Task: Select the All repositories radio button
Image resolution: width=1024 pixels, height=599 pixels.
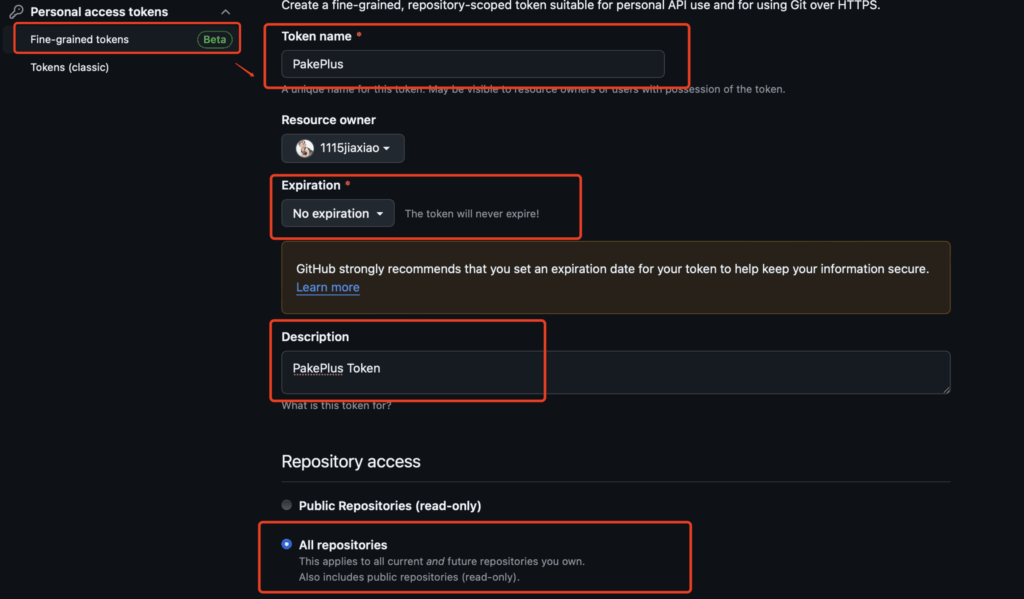Action: 287,545
